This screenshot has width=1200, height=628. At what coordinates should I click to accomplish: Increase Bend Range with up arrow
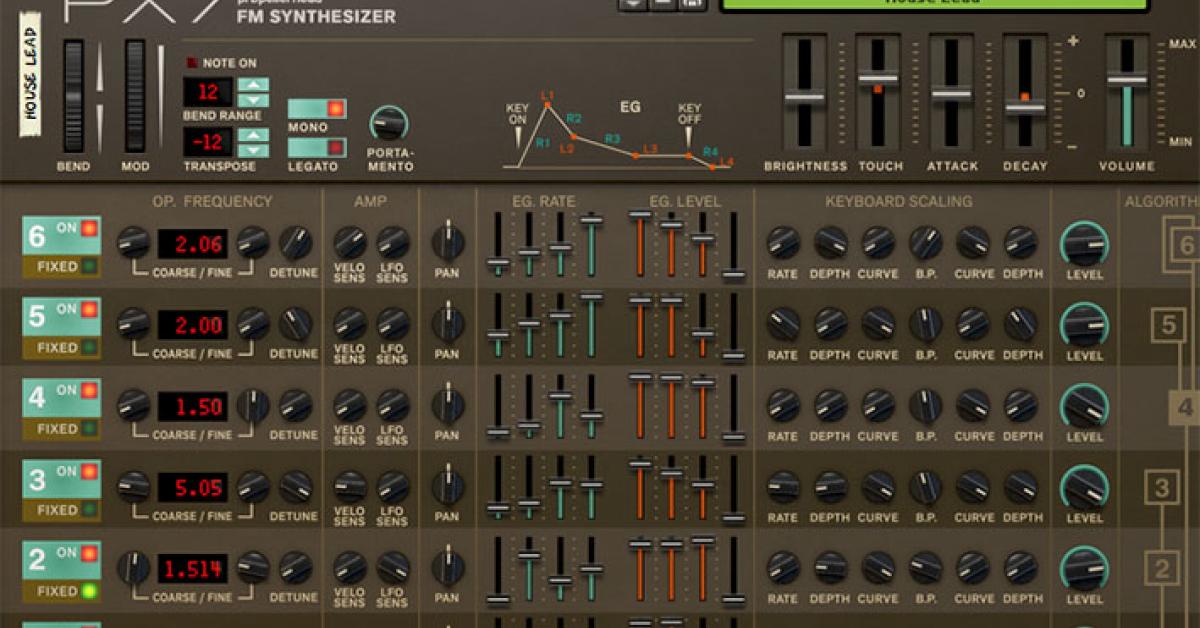254,85
